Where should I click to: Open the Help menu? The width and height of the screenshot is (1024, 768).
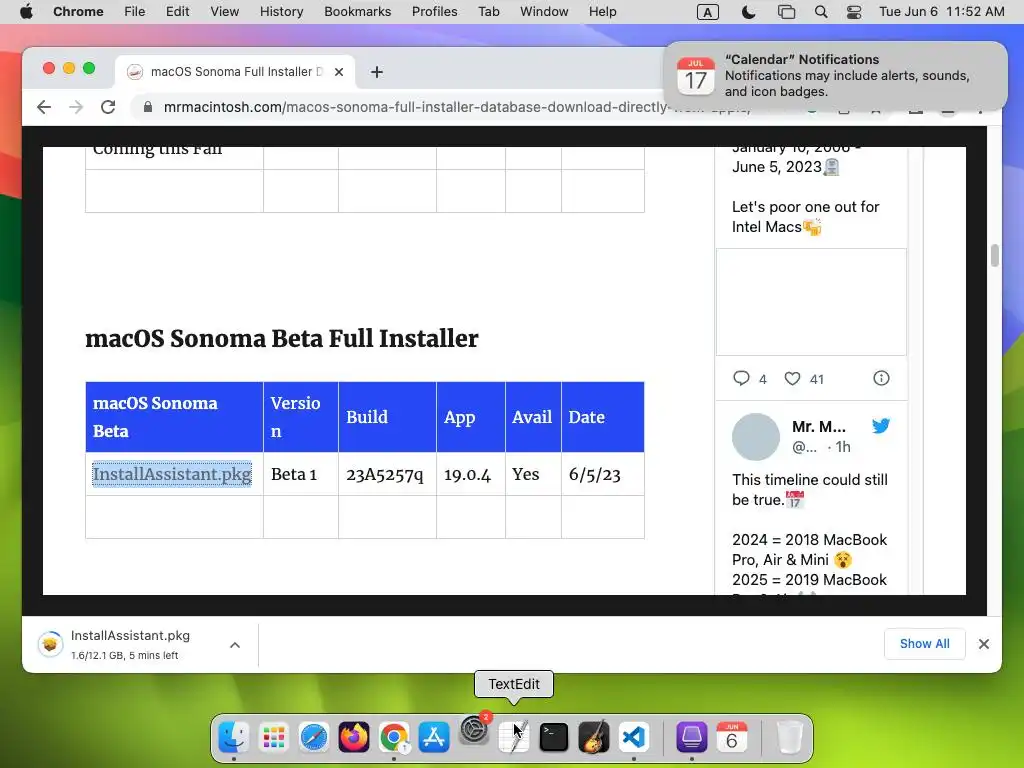(x=602, y=12)
